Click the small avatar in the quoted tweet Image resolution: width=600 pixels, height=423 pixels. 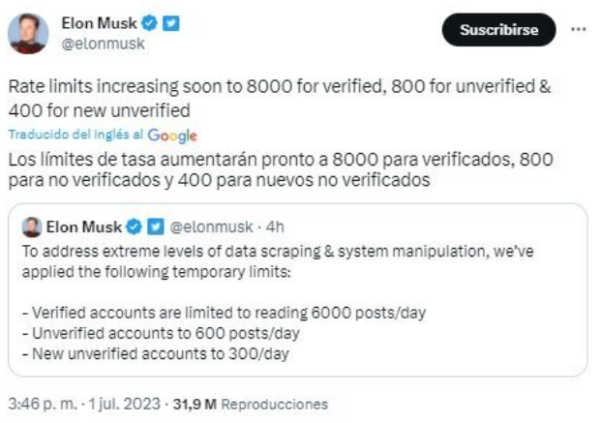[31, 227]
